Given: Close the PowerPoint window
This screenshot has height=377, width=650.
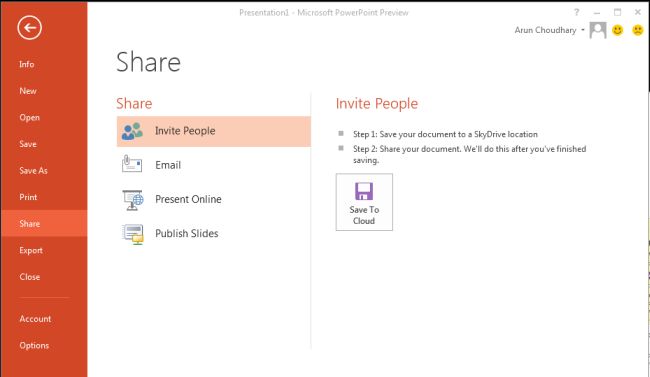Looking at the screenshot, I should tap(638, 12).
